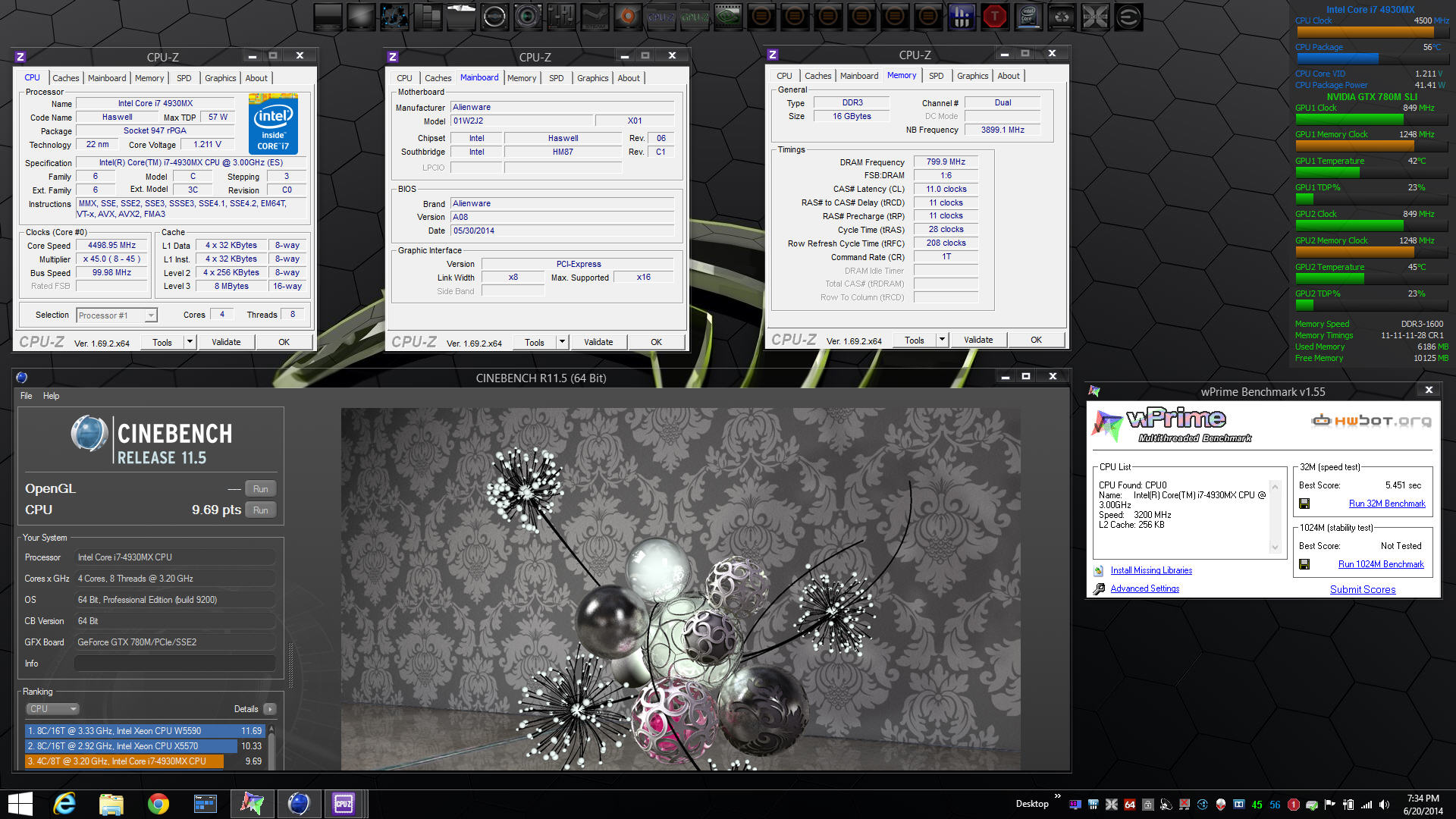Click the network signal tray icon
The width and height of the screenshot is (1456, 819).
[x=1367, y=805]
